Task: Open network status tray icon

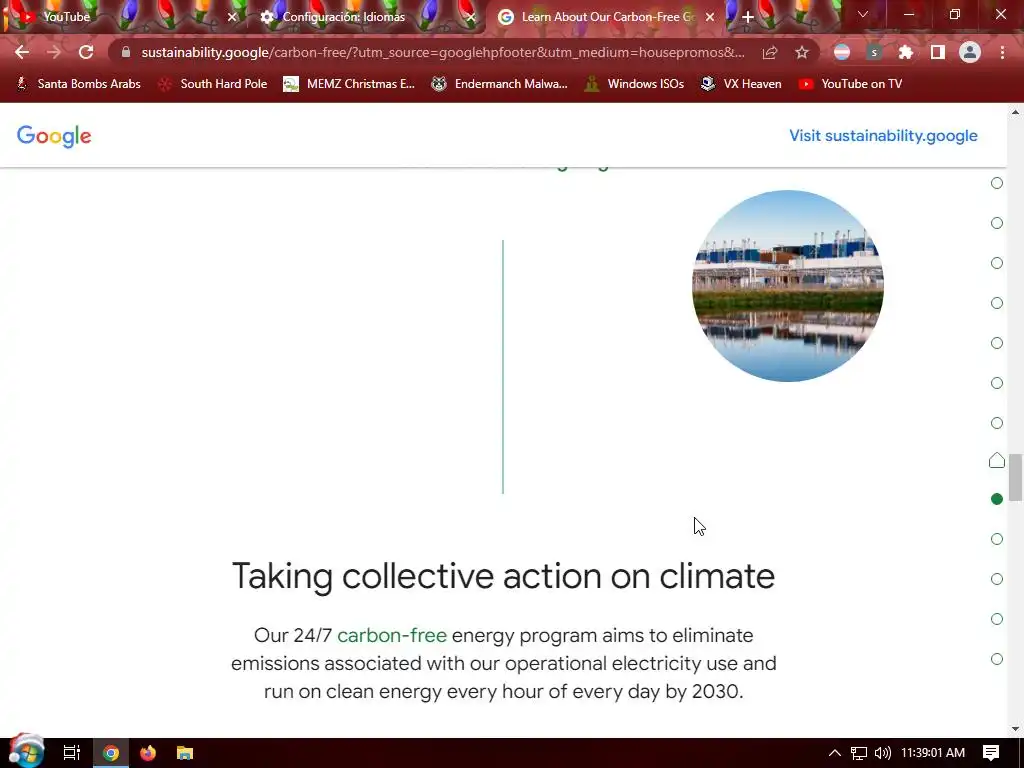Action: (x=859, y=753)
